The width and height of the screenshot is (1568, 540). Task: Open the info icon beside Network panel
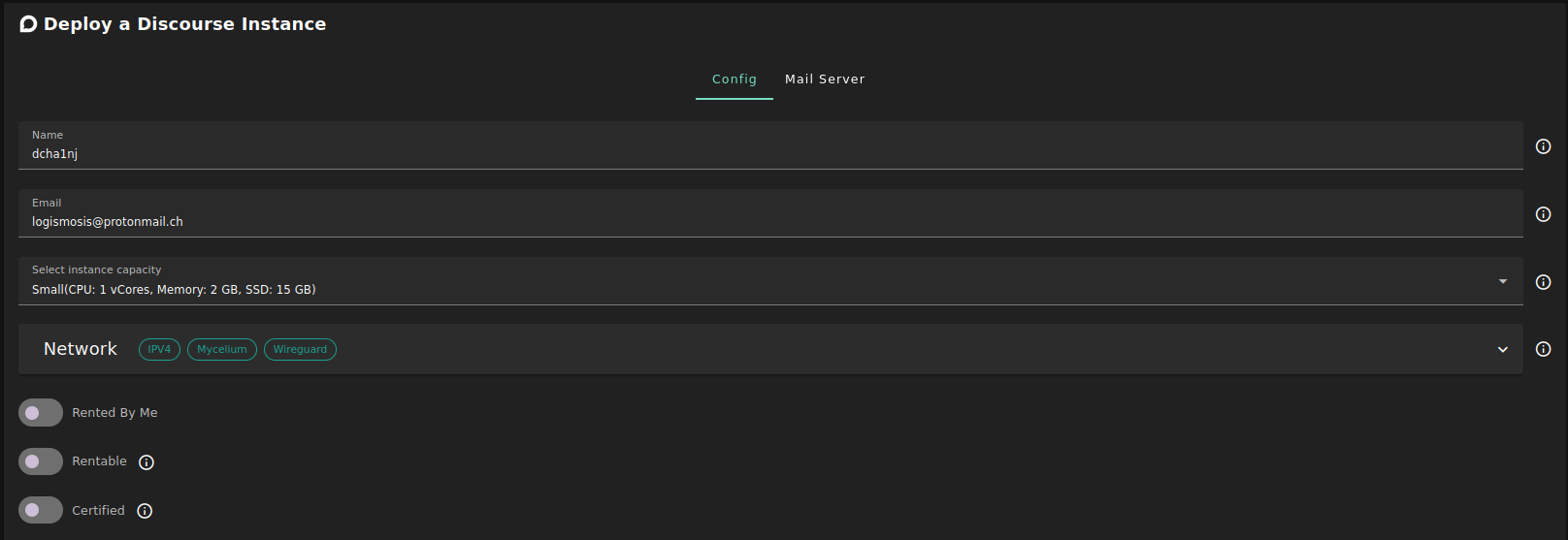(1543, 349)
